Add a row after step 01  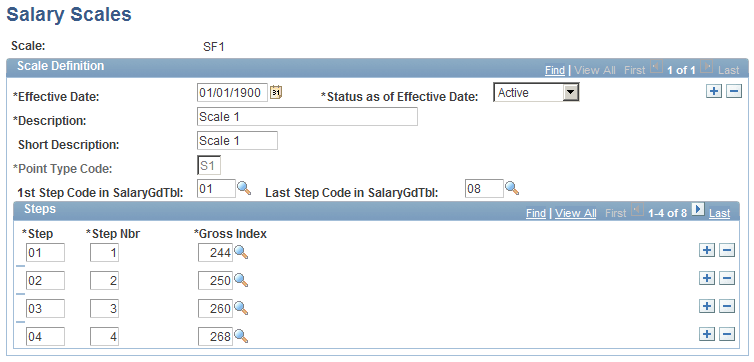[x=706, y=250]
